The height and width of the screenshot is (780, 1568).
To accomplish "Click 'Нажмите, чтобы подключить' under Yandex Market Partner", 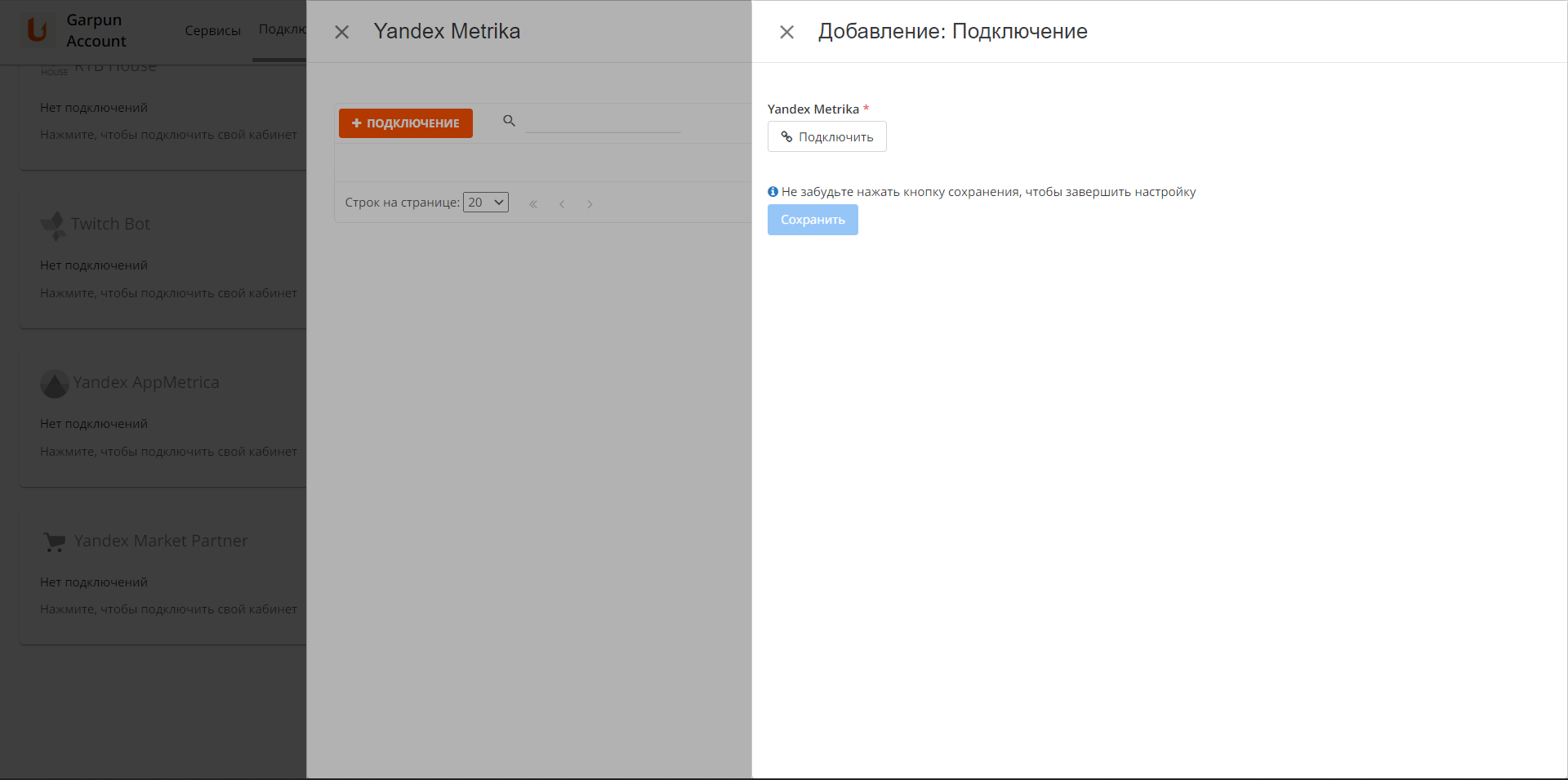I will pyautogui.click(x=168, y=609).
